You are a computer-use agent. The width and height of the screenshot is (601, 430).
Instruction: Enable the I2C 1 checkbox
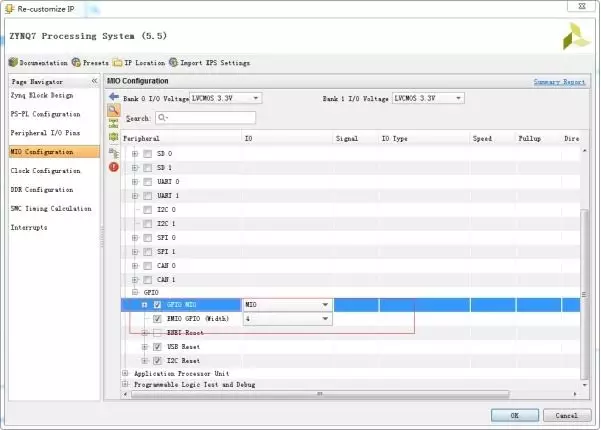click(147, 224)
